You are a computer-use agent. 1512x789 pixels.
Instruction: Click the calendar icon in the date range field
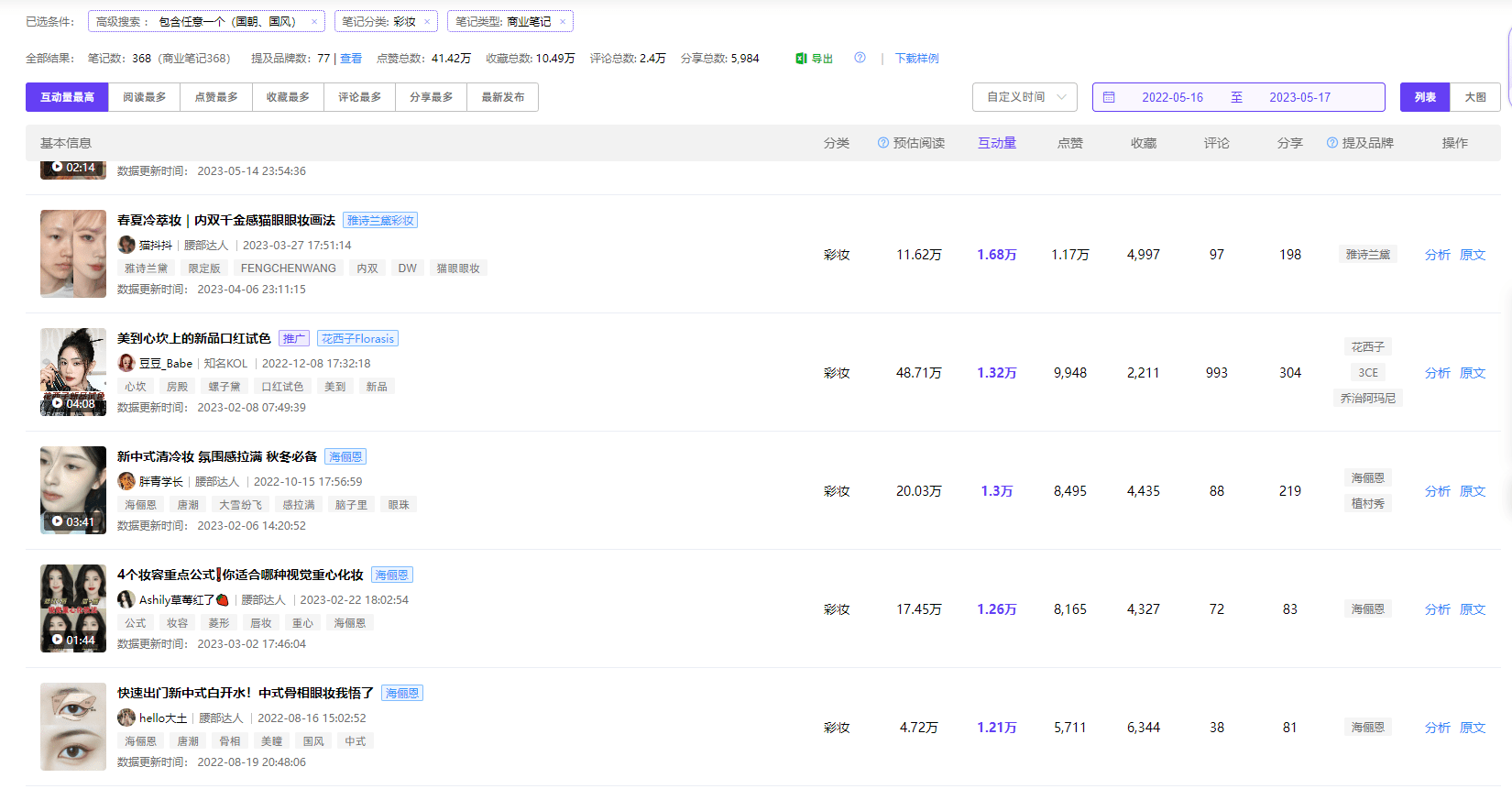[x=1109, y=97]
